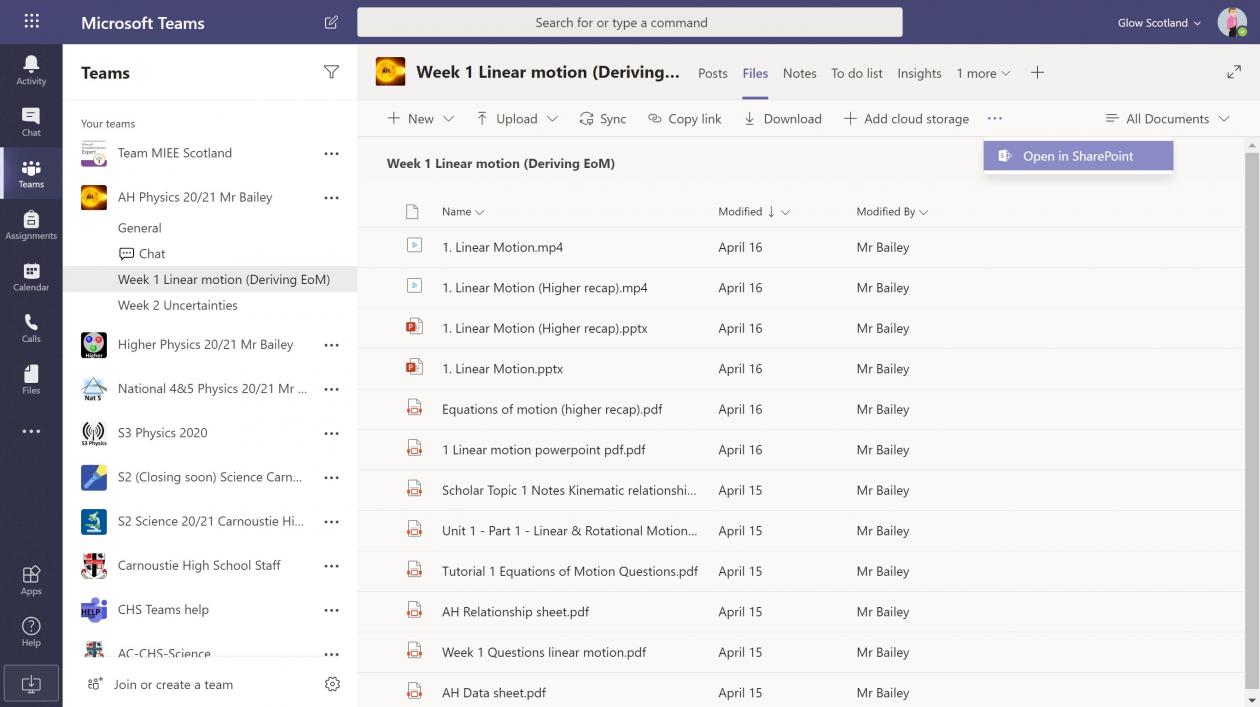The height and width of the screenshot is (707, 1260).
Task: Click the user profile picture
Action: 1231,22
